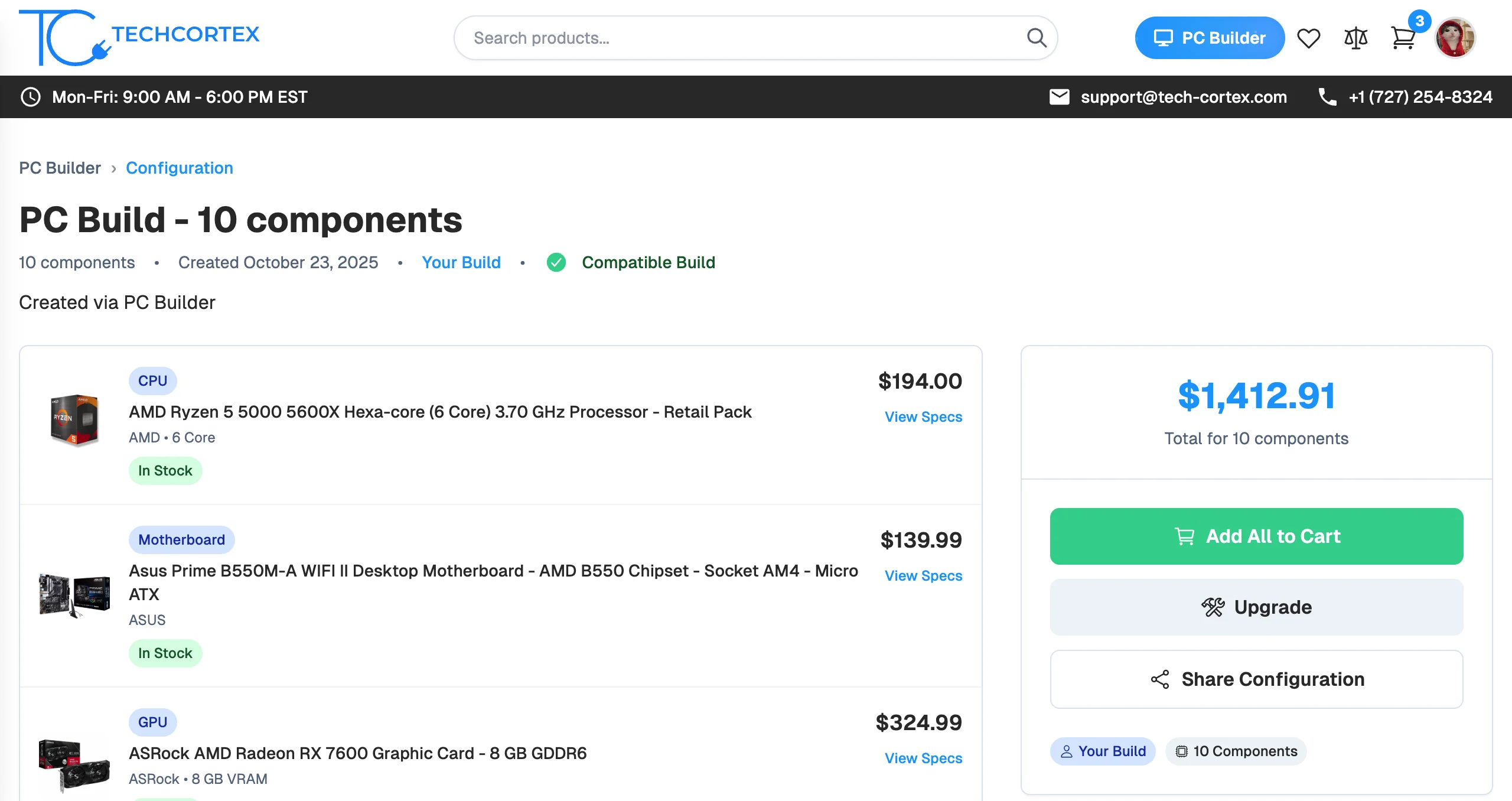The image size is (1512, 801).
Task: Click the CPU category badge
Action: [152, 381]
